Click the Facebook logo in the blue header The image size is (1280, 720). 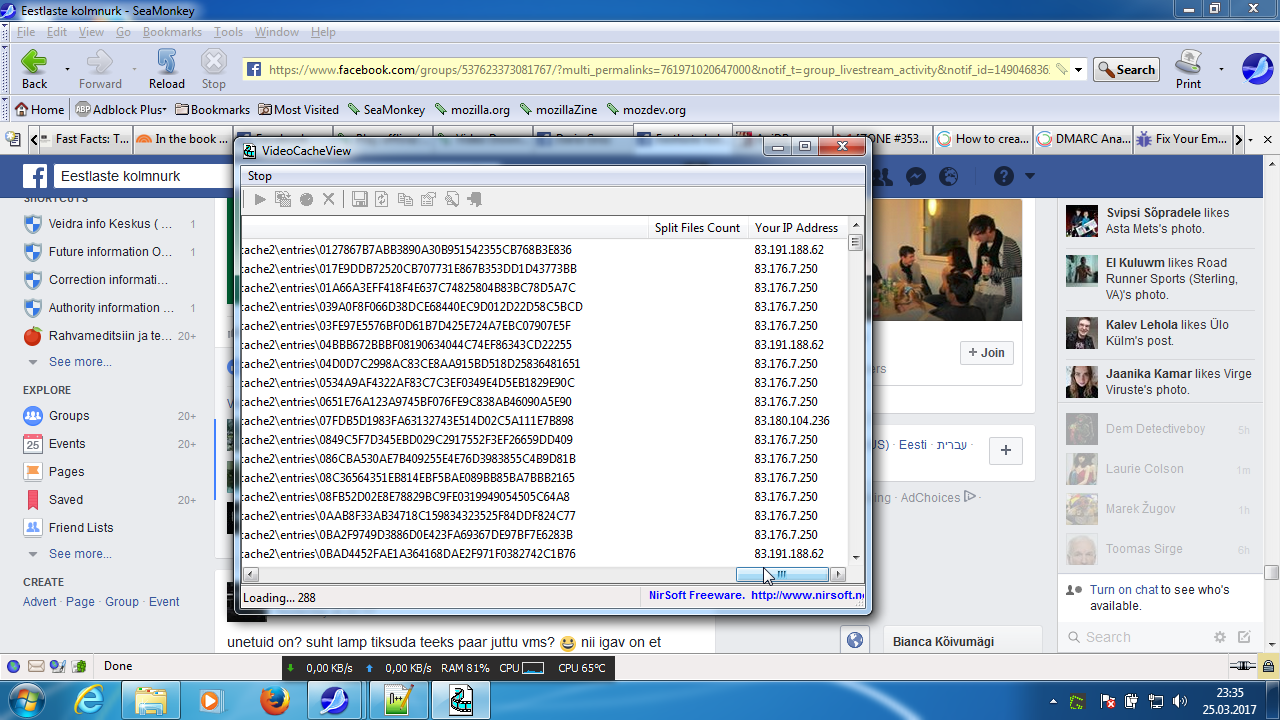(x=36, y=177)
